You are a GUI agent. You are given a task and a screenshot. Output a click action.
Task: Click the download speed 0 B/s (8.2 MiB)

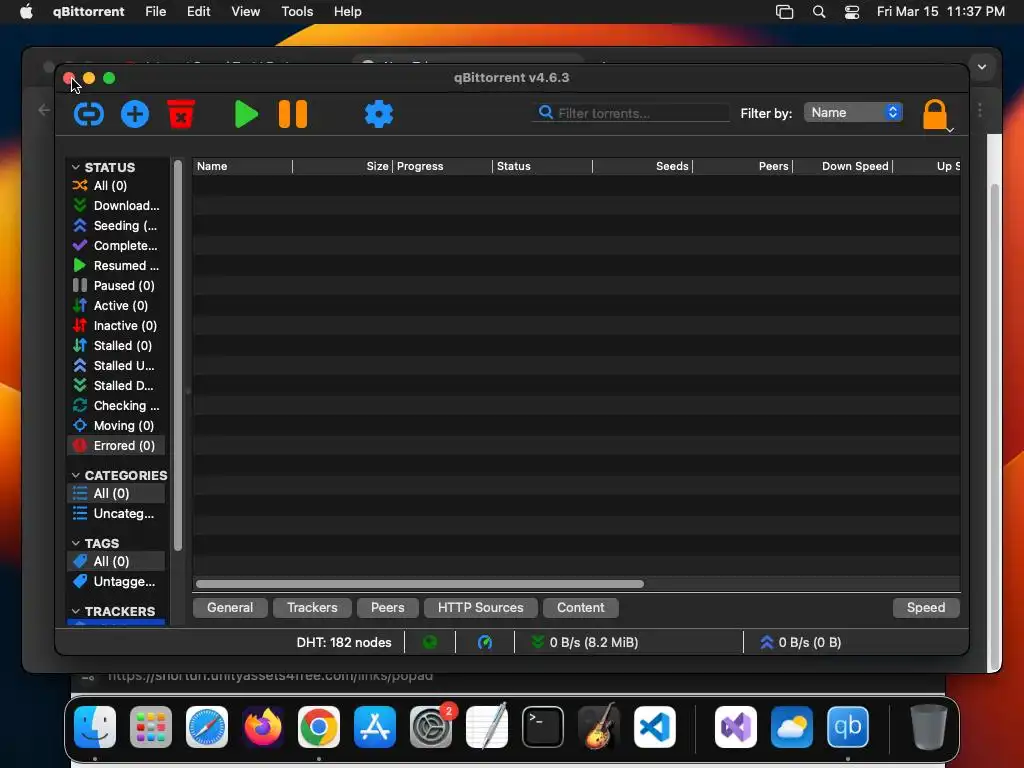(x=584, y=643)
